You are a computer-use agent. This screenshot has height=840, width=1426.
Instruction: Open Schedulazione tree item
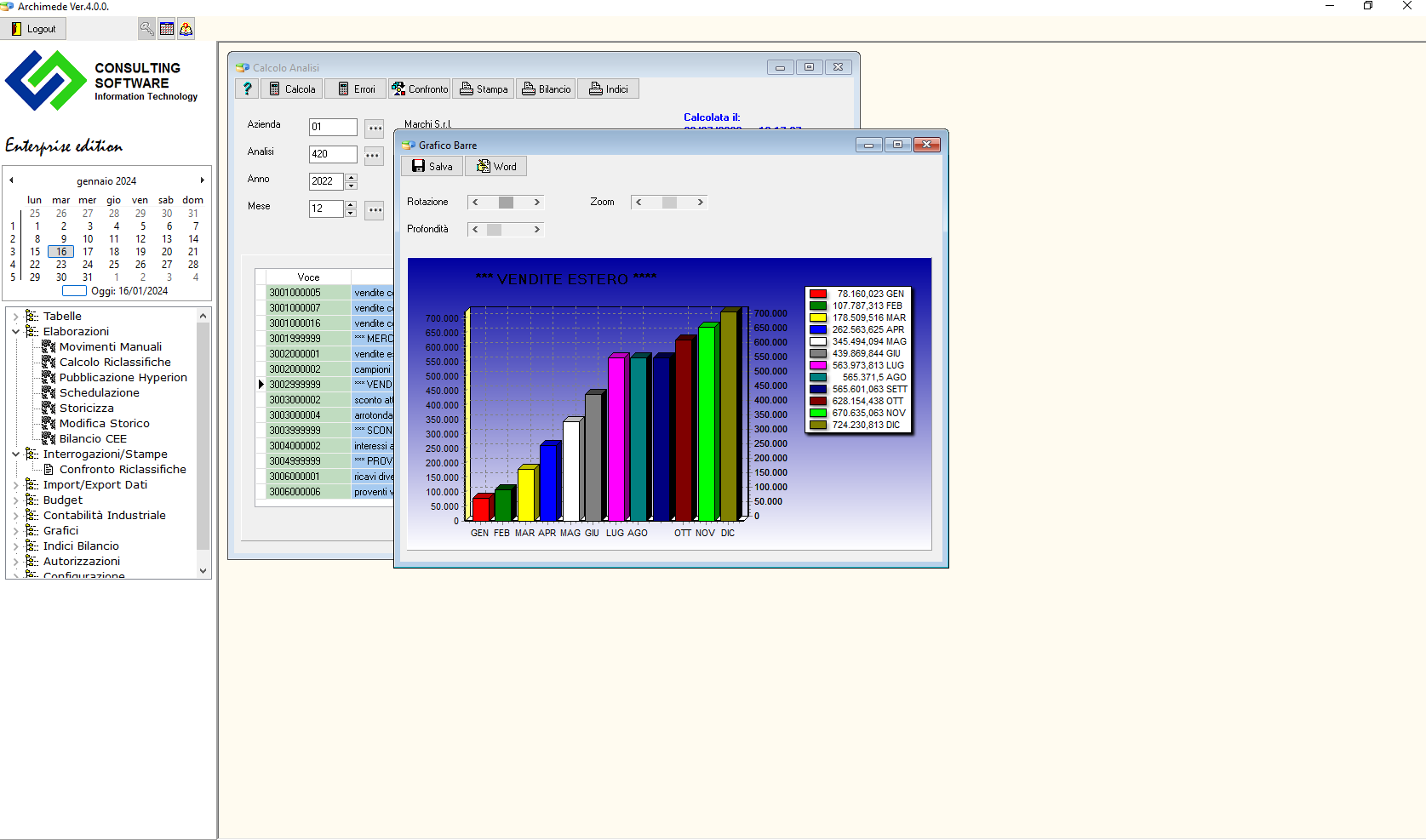coord(100,393)
